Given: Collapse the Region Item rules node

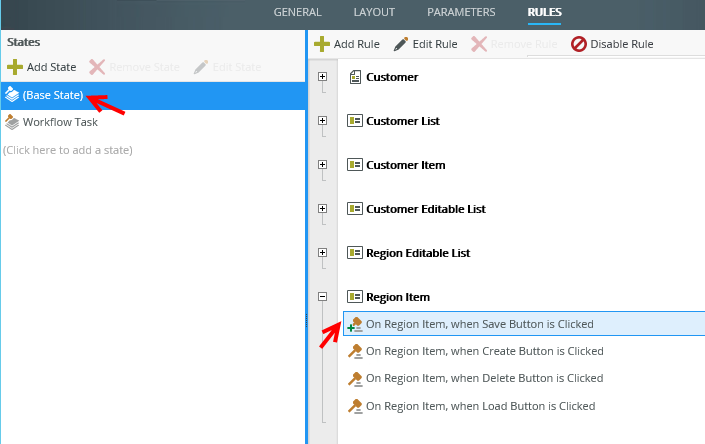Looking at the screenshot, I should pos(322,297).
